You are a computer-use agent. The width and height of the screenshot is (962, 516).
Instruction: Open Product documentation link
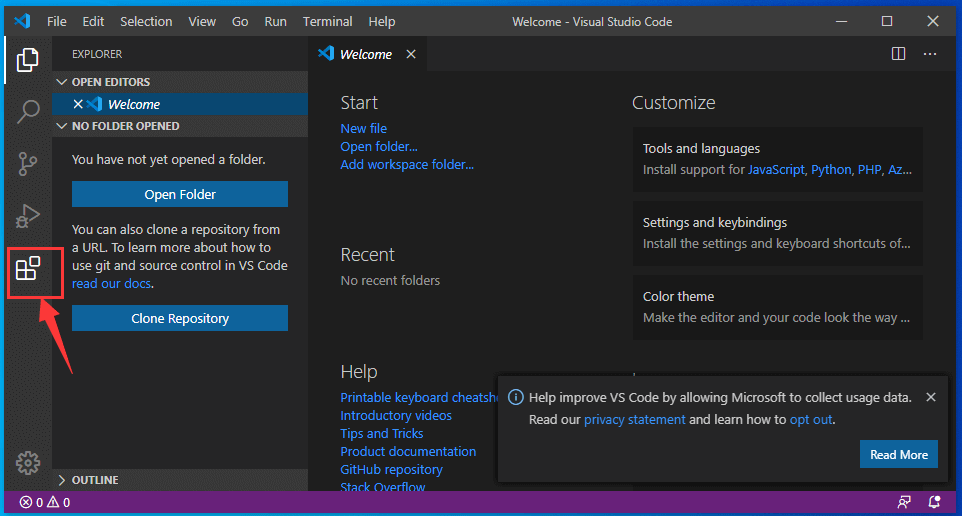coord(408,451)
